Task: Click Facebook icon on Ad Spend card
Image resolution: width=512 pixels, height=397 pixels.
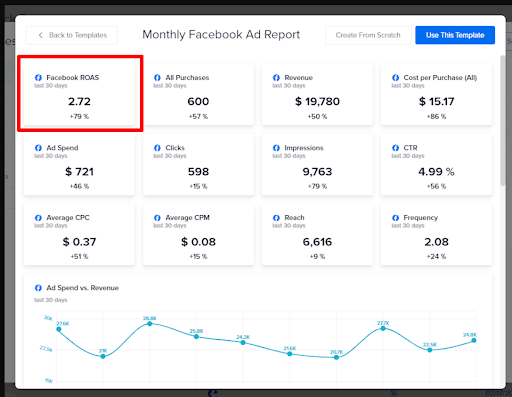Action: click(x=38, y=148)
